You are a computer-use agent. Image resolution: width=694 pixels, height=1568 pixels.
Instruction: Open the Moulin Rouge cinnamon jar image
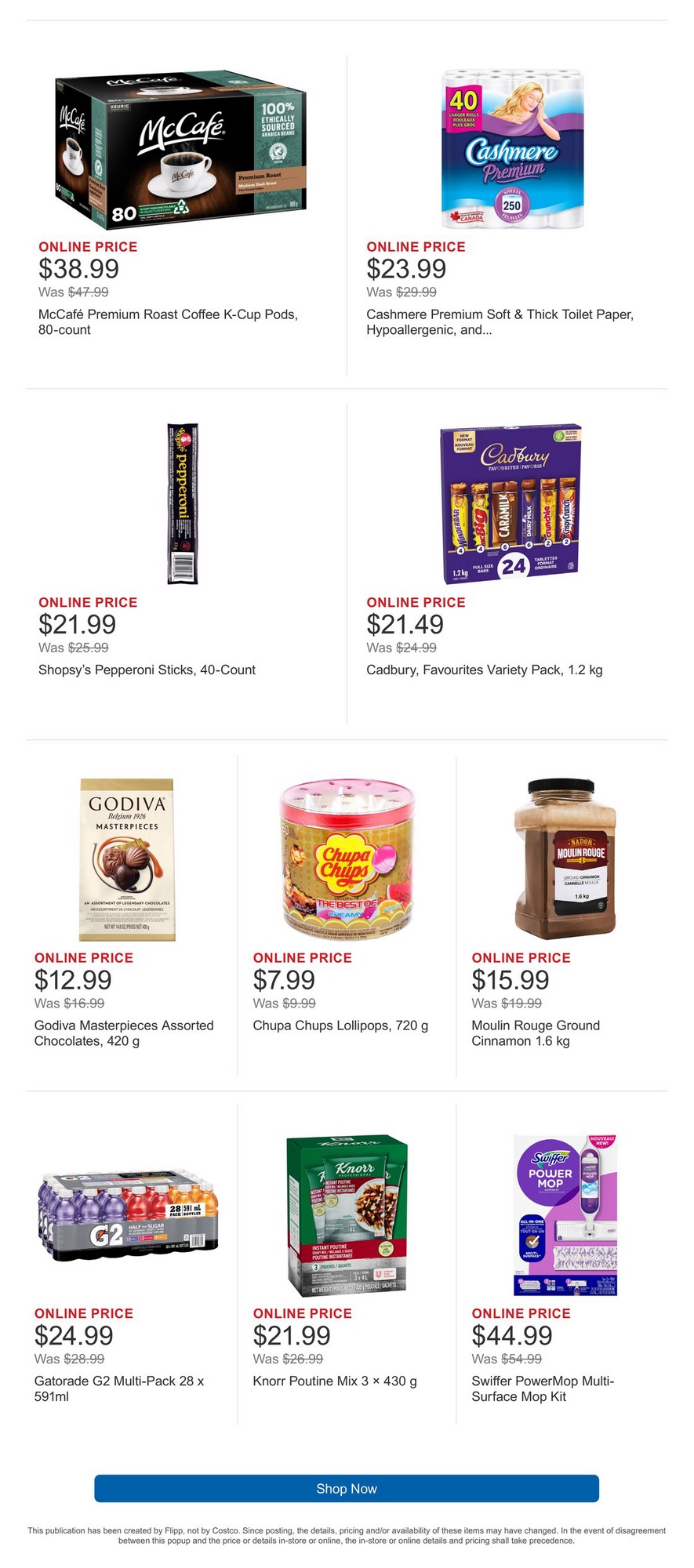[x=565, y=860]
